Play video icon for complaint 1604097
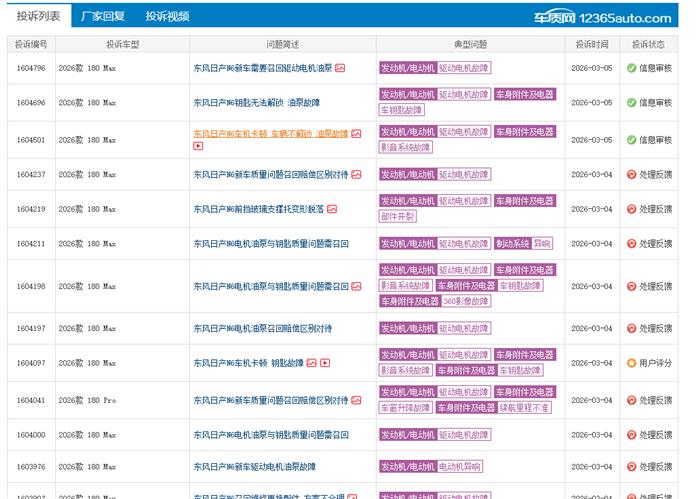This screenshot has width=700, height=499. [325, 363]
